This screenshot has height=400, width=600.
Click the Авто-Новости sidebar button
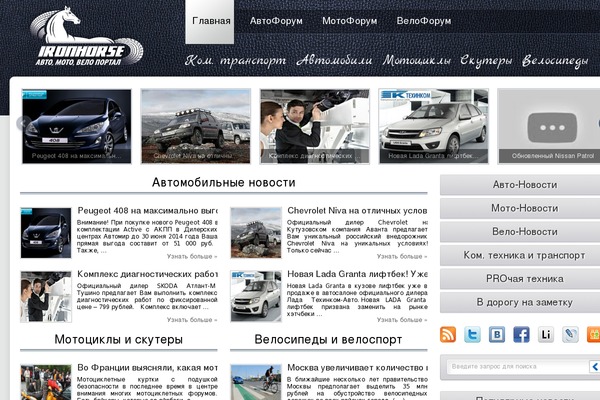(520, 185)
